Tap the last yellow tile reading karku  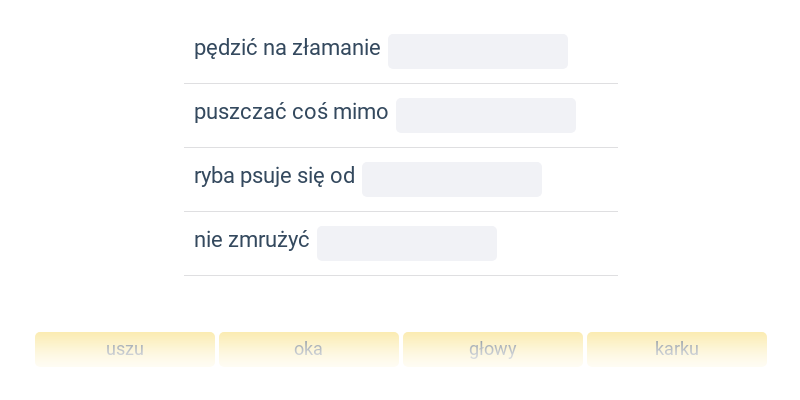point(677,349)
